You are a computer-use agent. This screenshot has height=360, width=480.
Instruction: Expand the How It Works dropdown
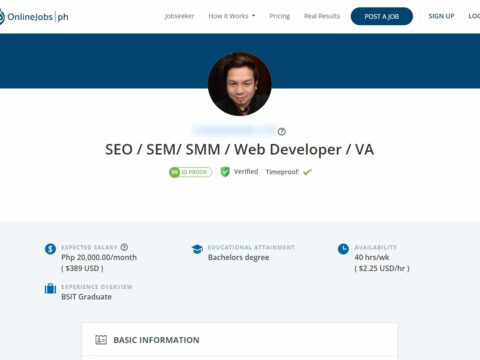[x=232, y=16]
